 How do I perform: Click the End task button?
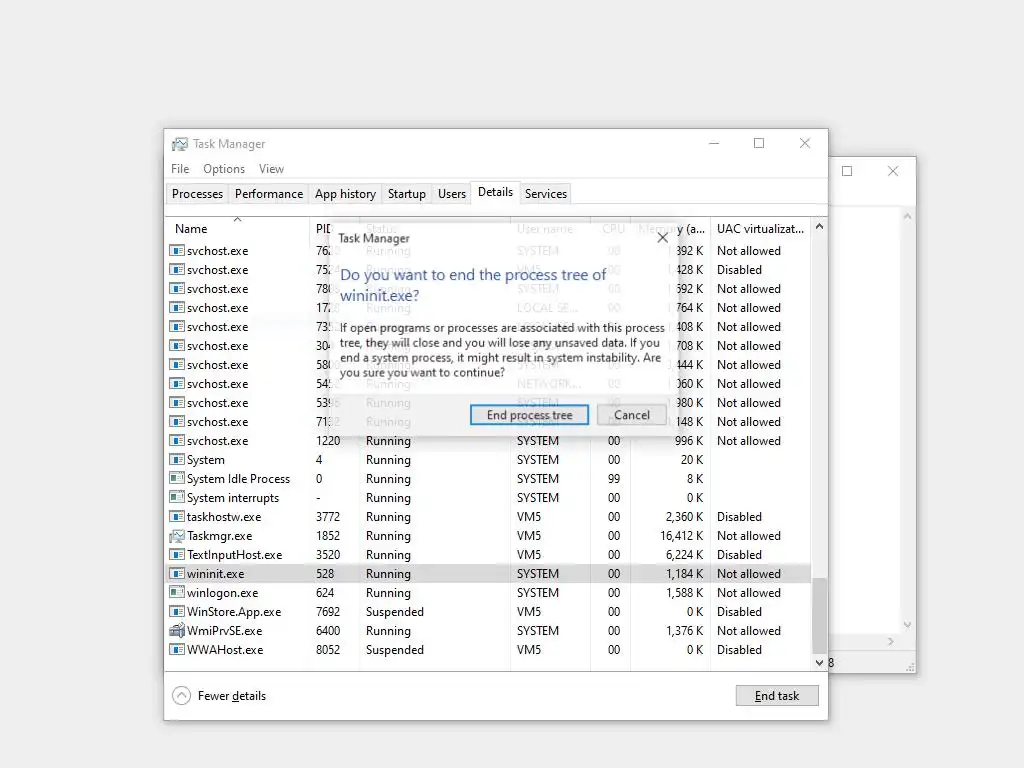[776, 696]
